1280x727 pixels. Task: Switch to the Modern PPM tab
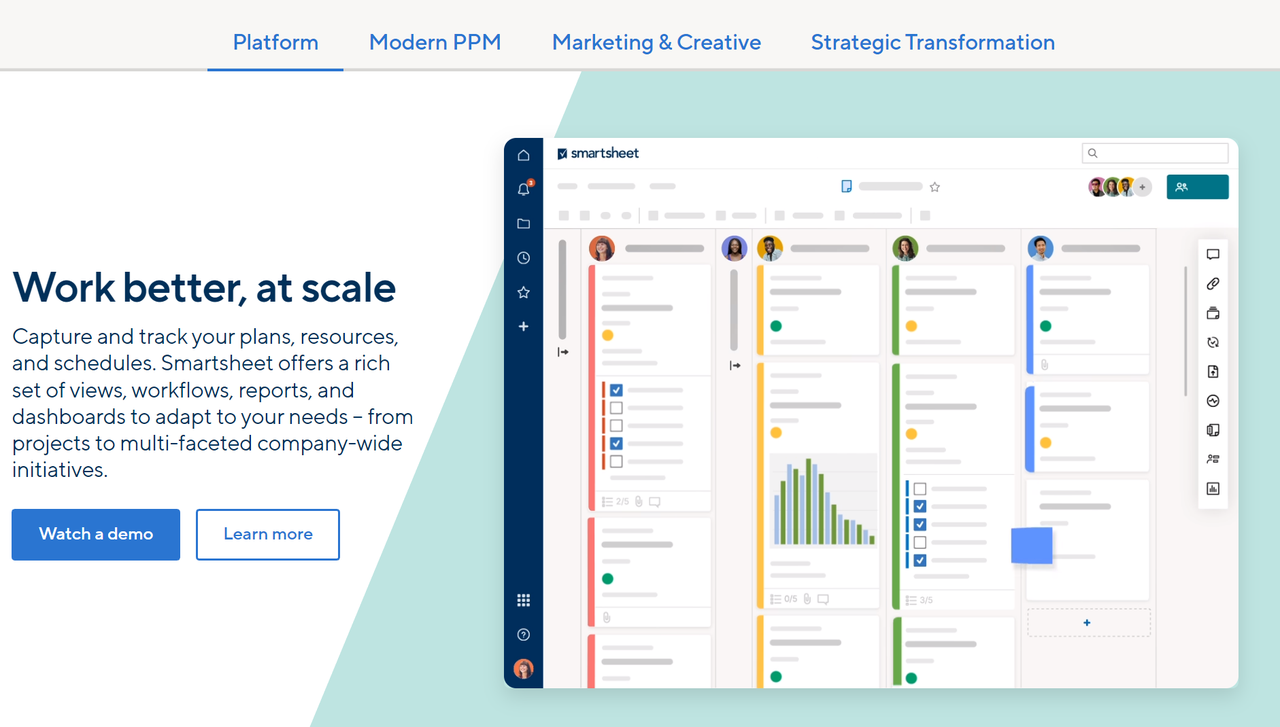point(435,42)
